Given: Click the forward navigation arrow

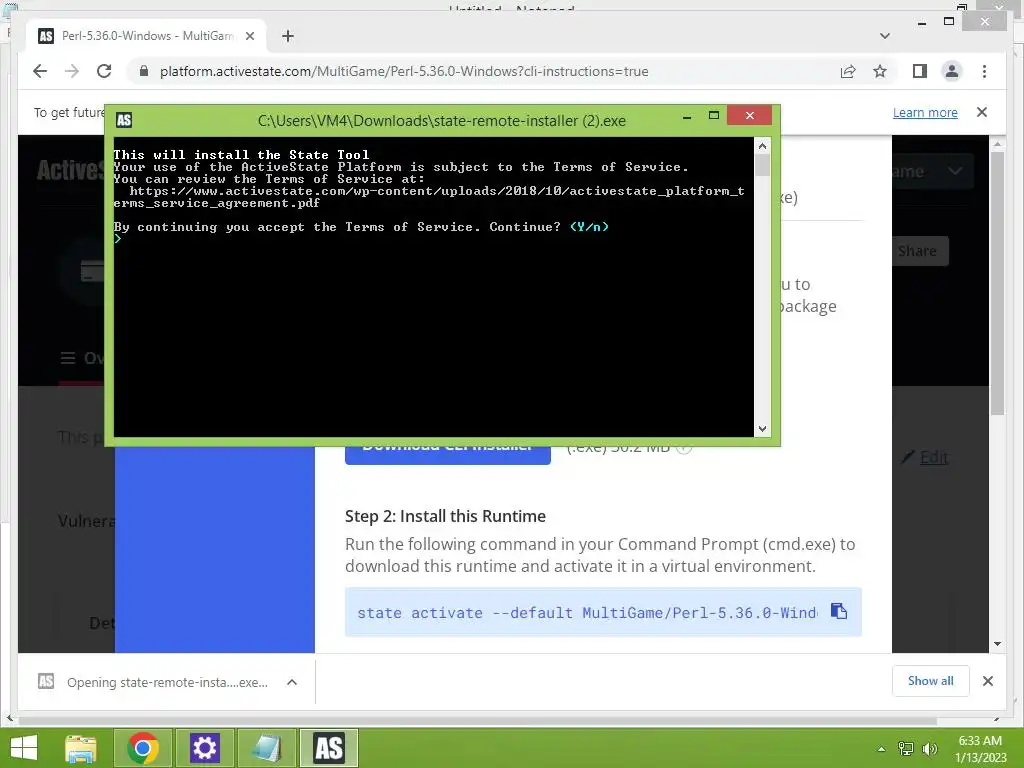Looking at the screenshot, I should 72,71.
